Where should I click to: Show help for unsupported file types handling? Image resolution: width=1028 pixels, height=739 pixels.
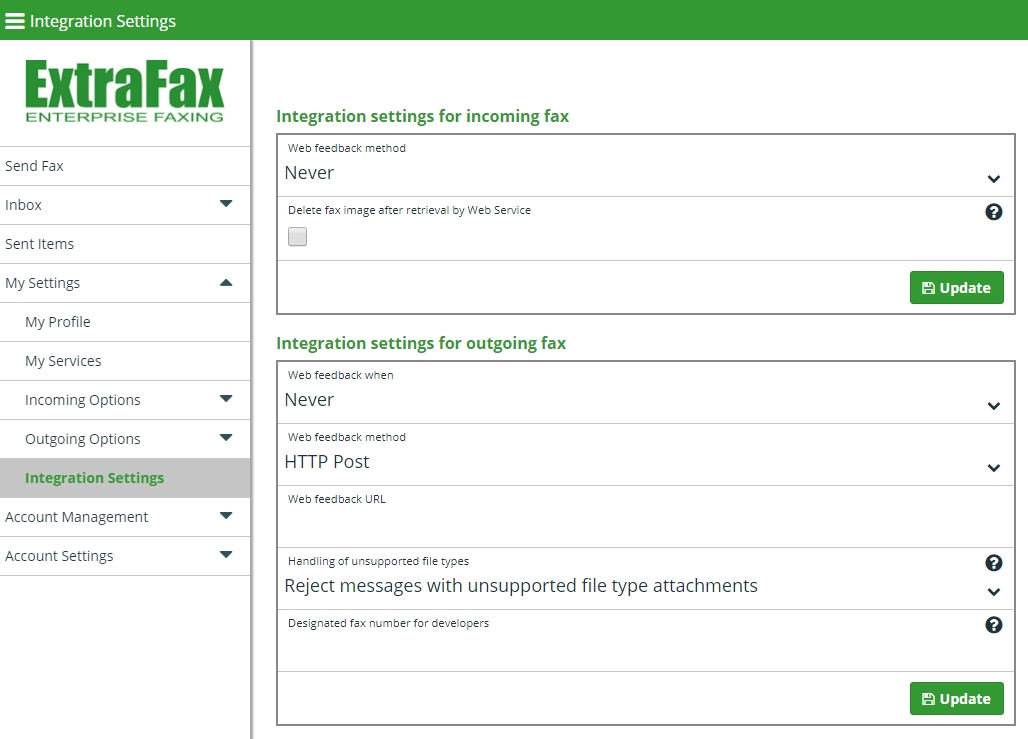993,563
